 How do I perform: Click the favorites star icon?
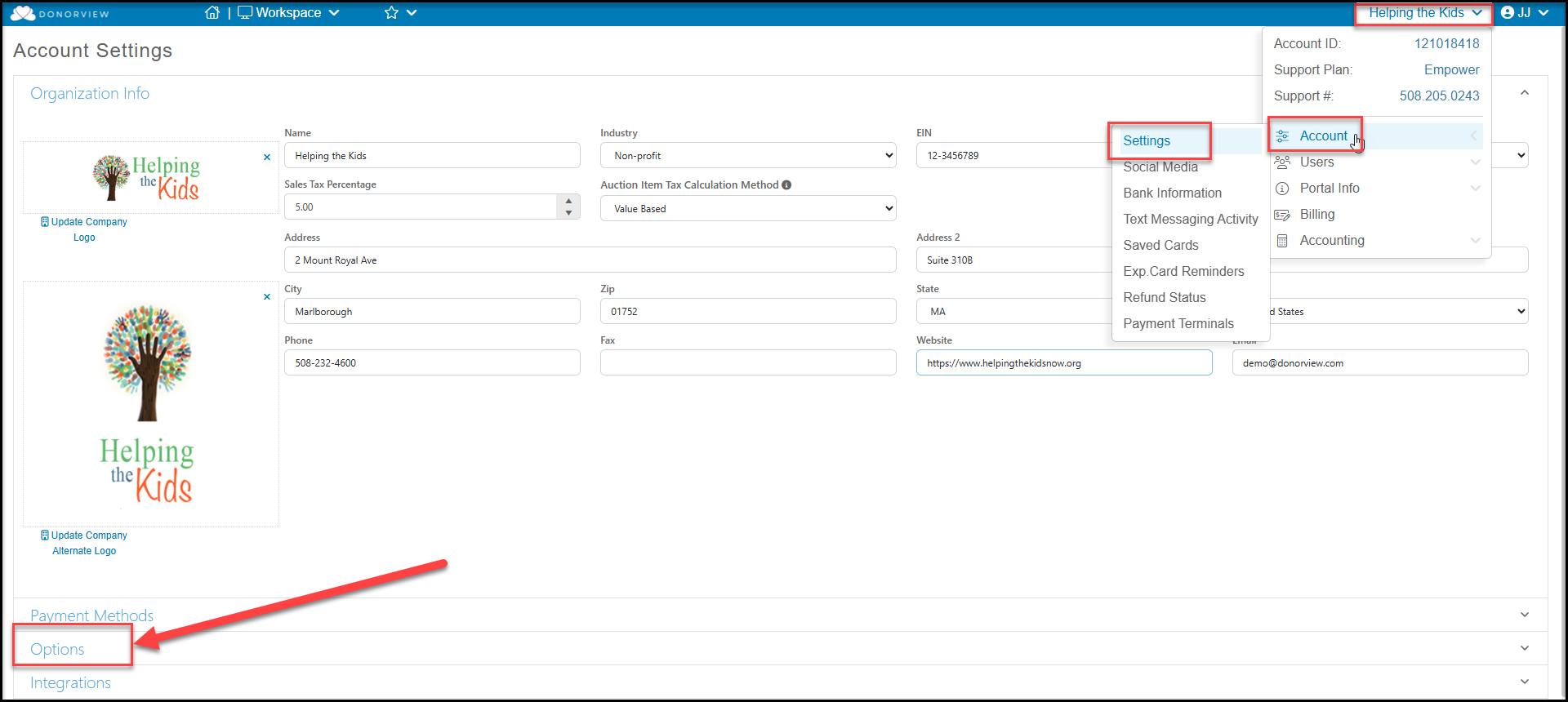coord(391,12)
